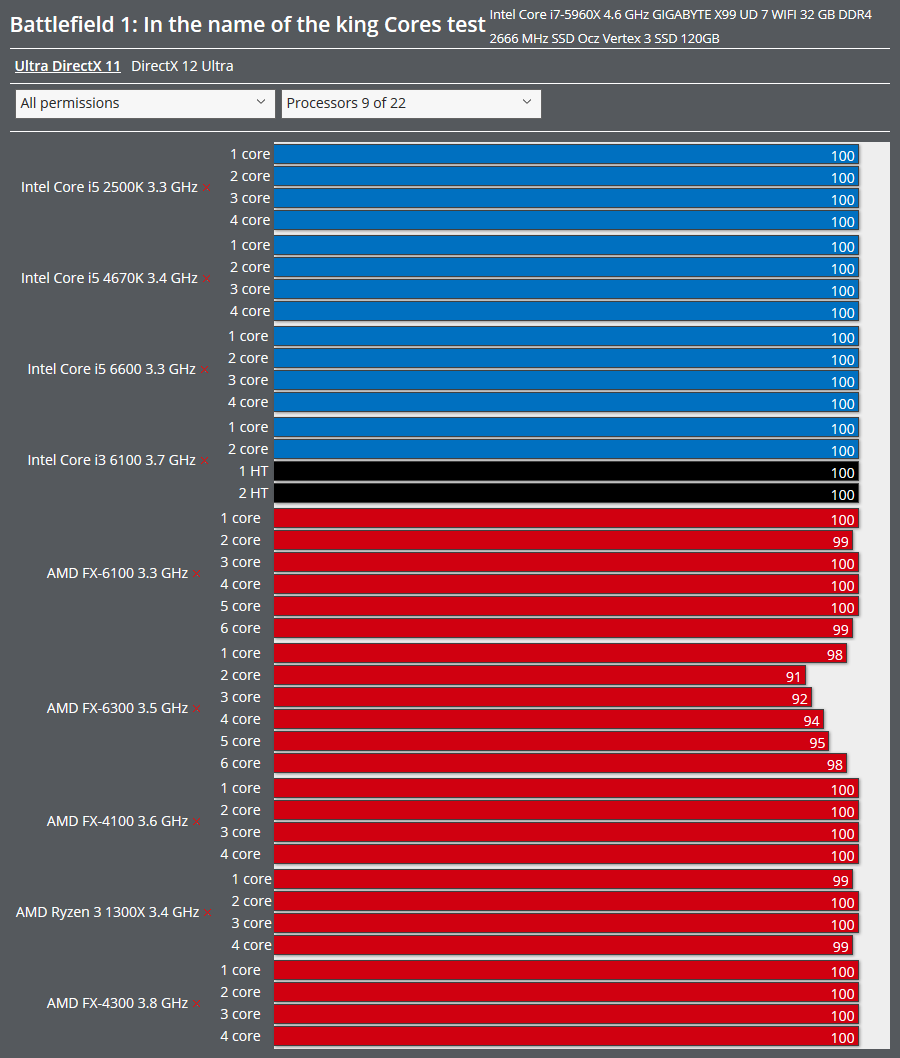This screenshot has width=900, height=1058.
Task: Click the 5 core label under FX-6100
Action: click(240, 607)
